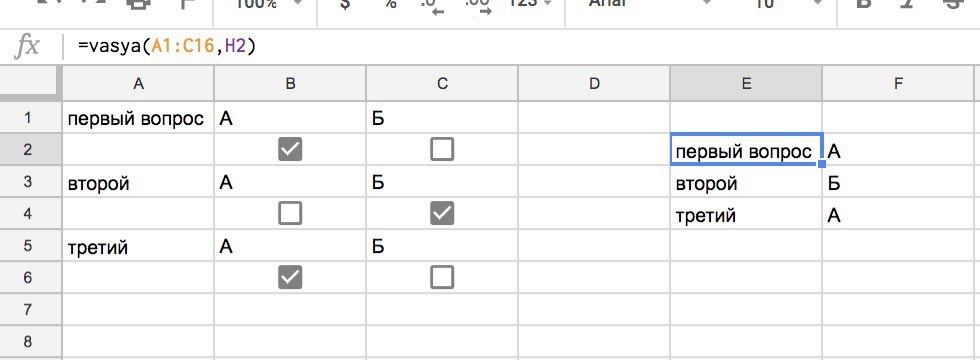980x360 pixels.
Task: Select row 7 header
Action: (x=27, y=309)
